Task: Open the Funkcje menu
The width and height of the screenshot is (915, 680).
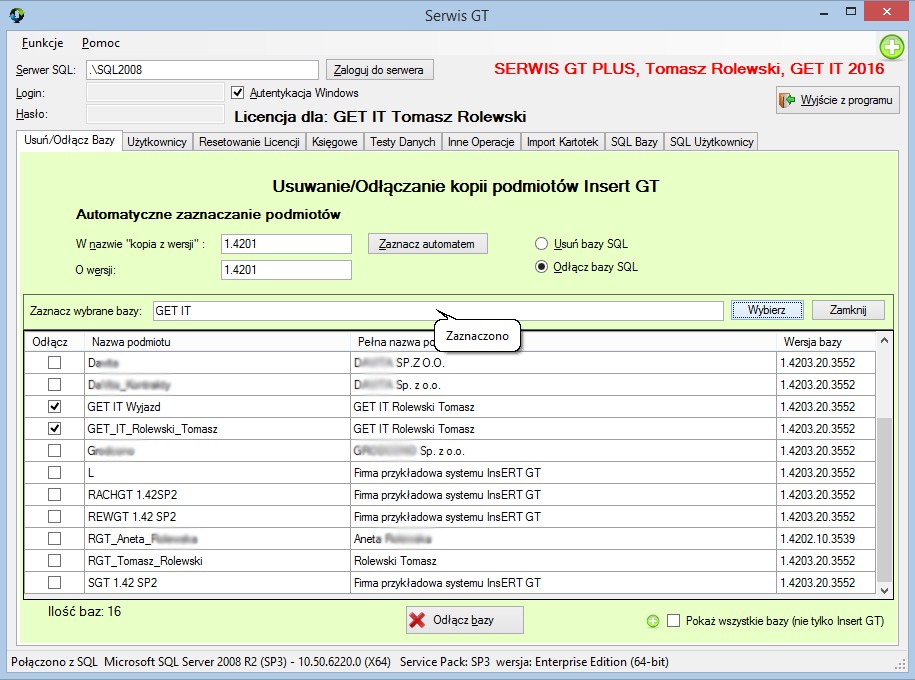Action: pyautogui.click(x=42, y=43)
